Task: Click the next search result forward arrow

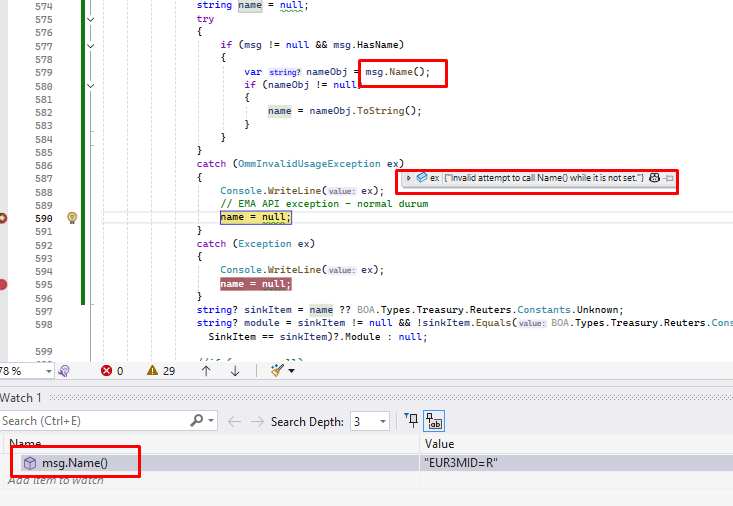Action: (257, 422)
